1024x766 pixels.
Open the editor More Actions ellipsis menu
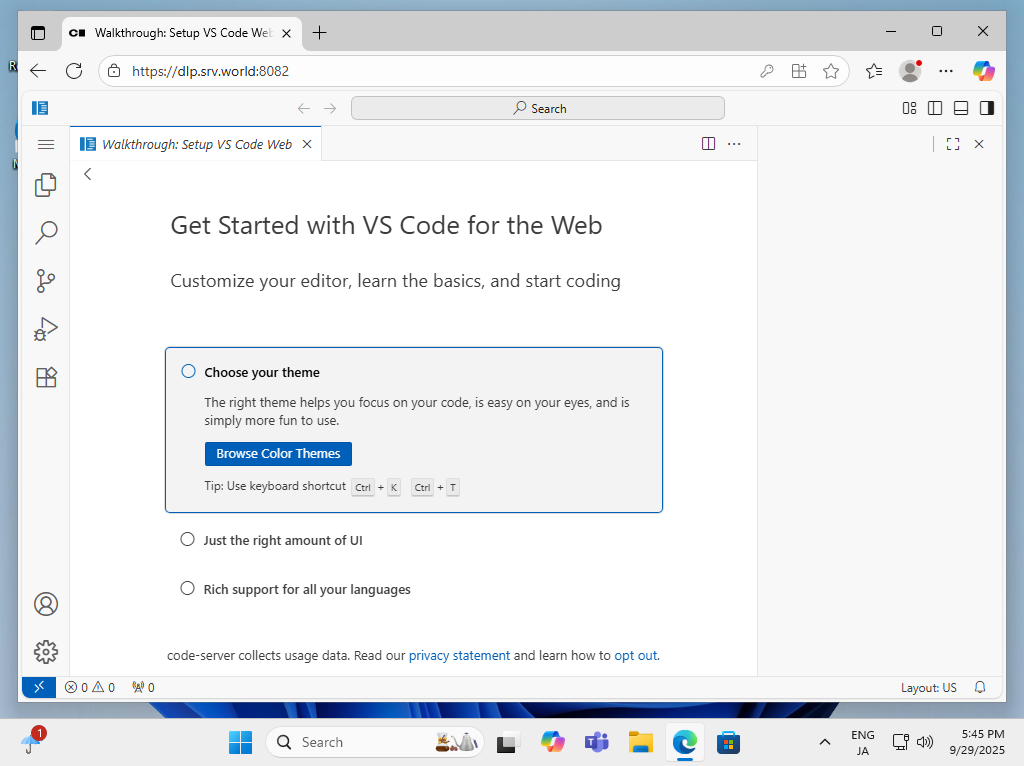pos(734,144)
